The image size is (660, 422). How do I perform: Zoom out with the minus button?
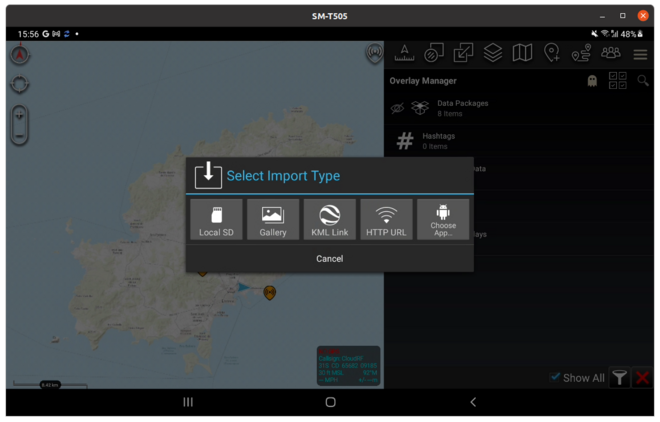[x=19, y=135]
